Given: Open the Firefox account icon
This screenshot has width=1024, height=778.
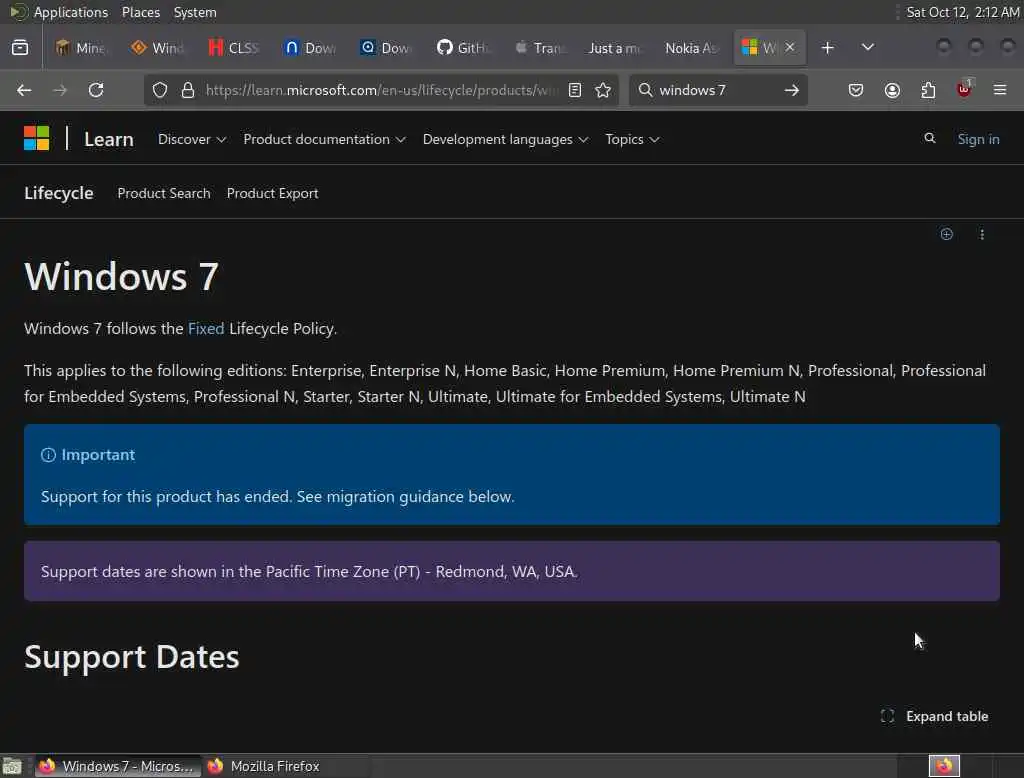Looking at the screenshot, I should point(892,90).
